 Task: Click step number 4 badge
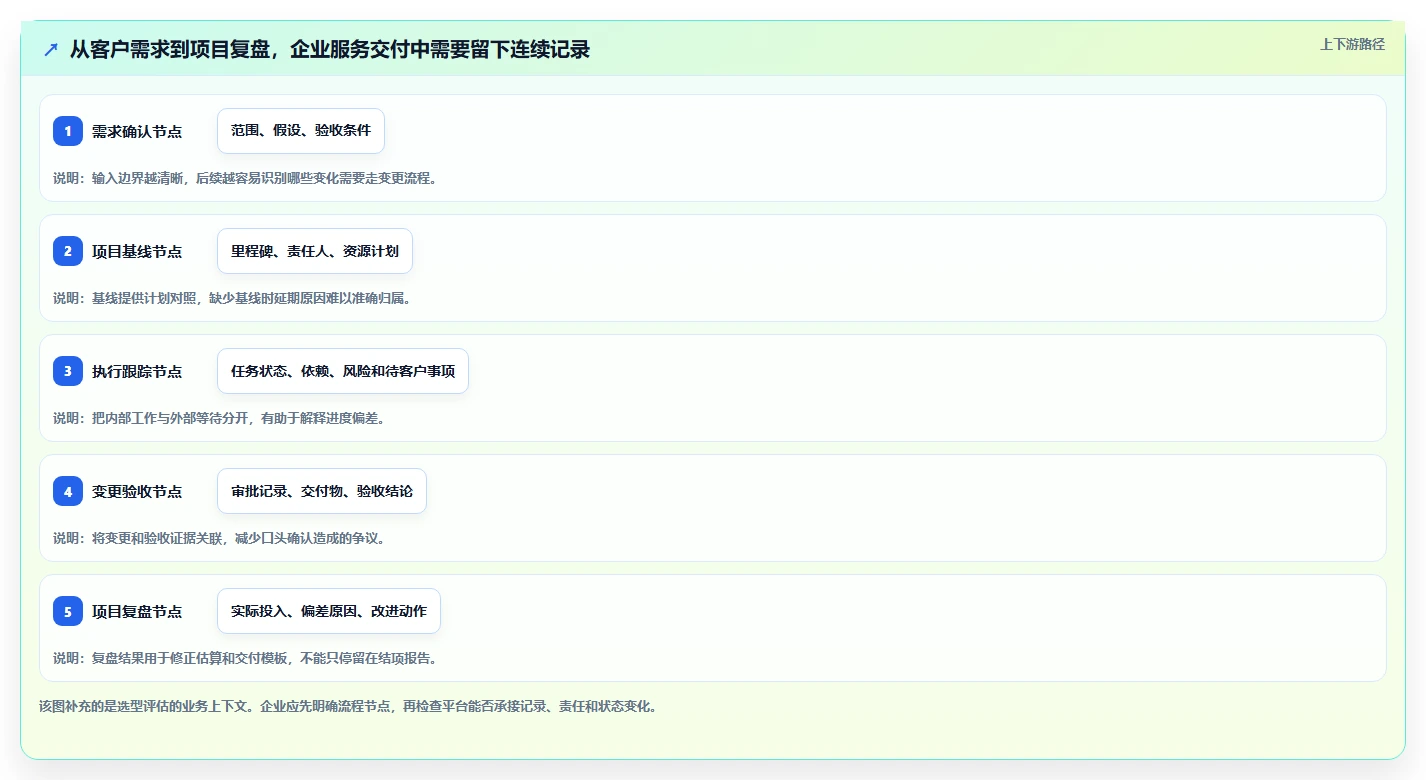tap(68, 491)
